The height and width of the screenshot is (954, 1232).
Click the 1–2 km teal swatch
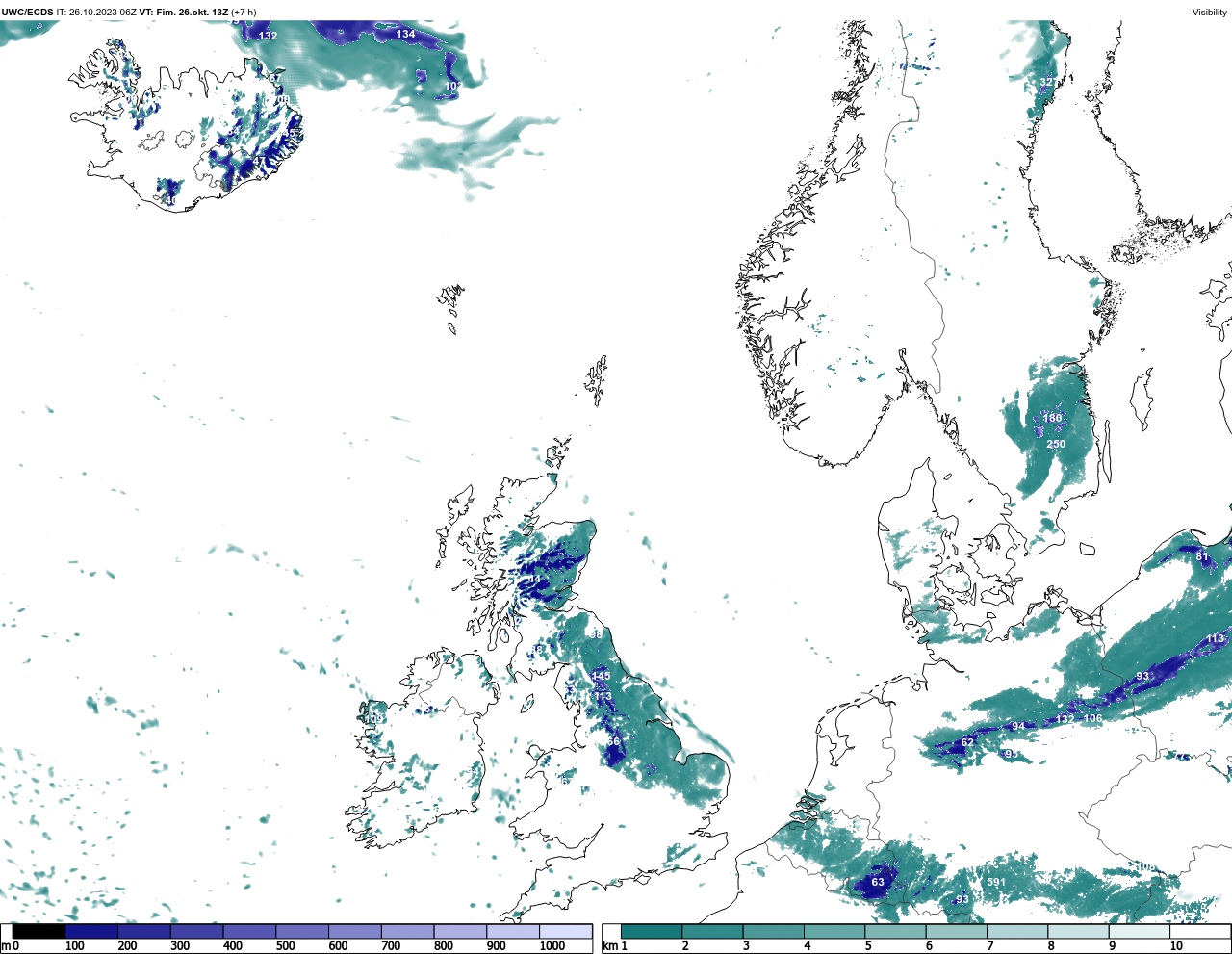tap(652, 931)
